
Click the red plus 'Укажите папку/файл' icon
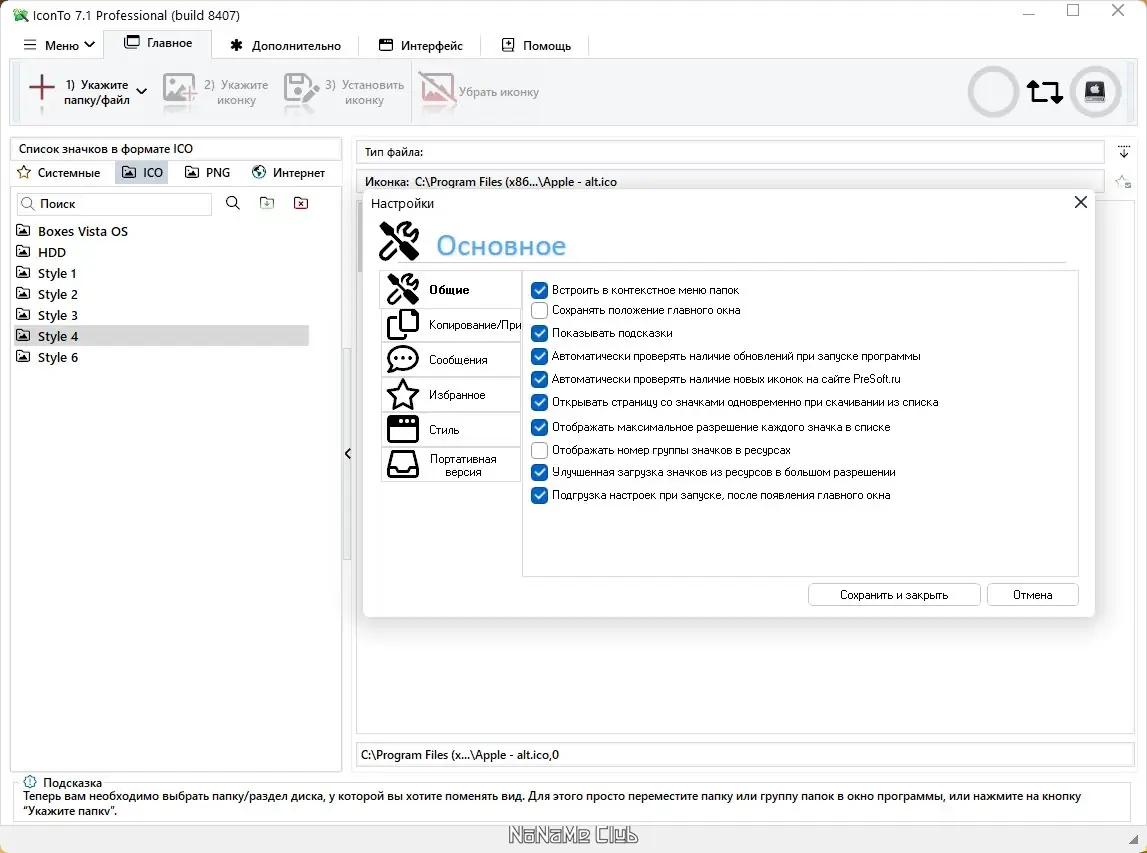(x=42, y=88)
